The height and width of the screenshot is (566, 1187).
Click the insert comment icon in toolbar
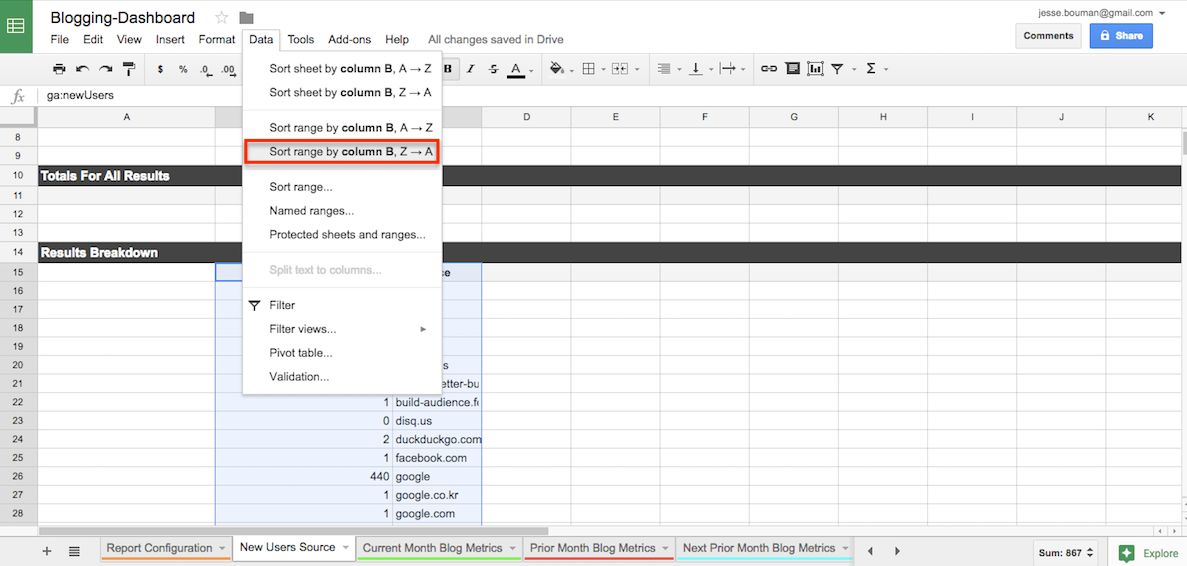(x=792, y=69)
